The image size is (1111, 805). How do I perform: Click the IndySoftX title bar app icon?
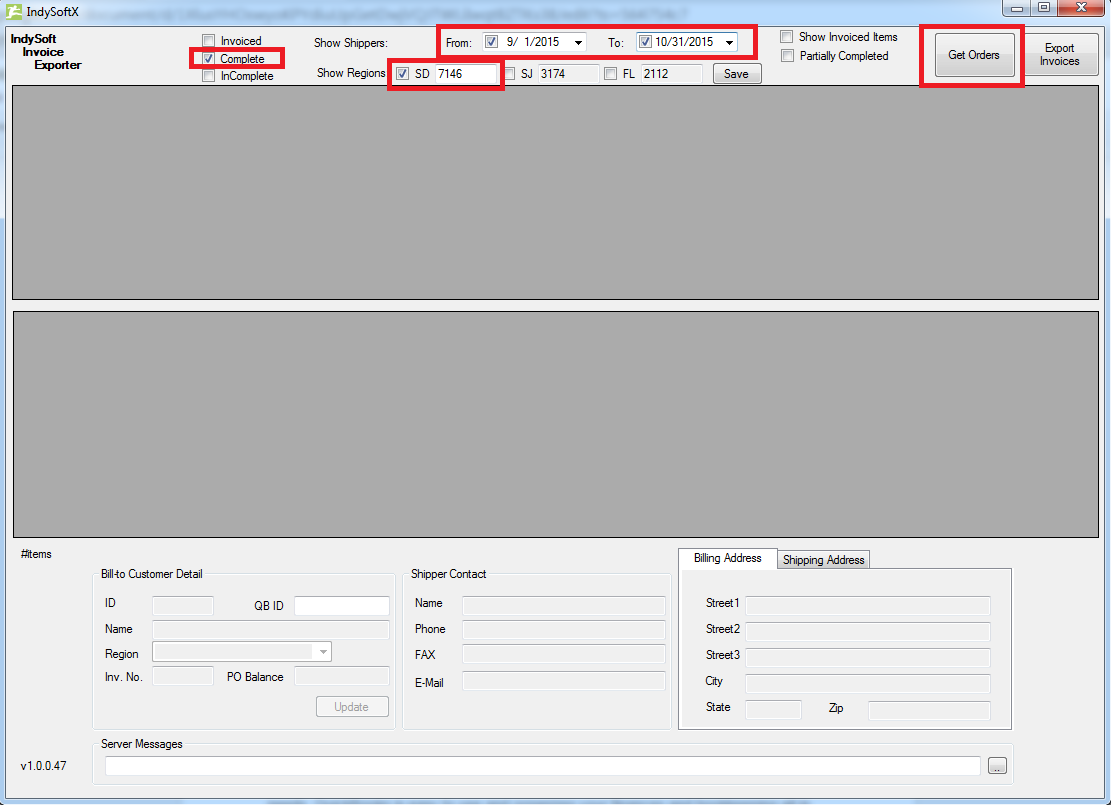pos(13,11)
